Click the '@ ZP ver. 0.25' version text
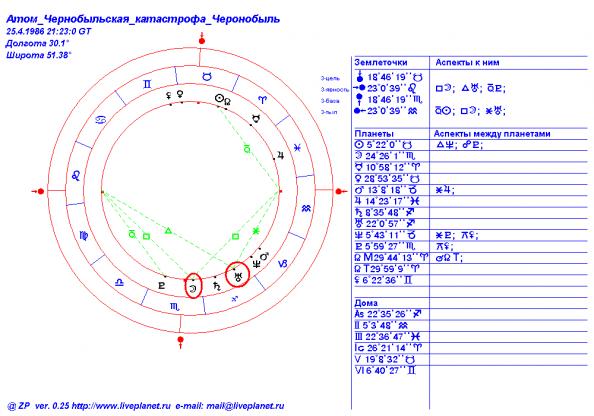594x416 pixels. [39, 406]
